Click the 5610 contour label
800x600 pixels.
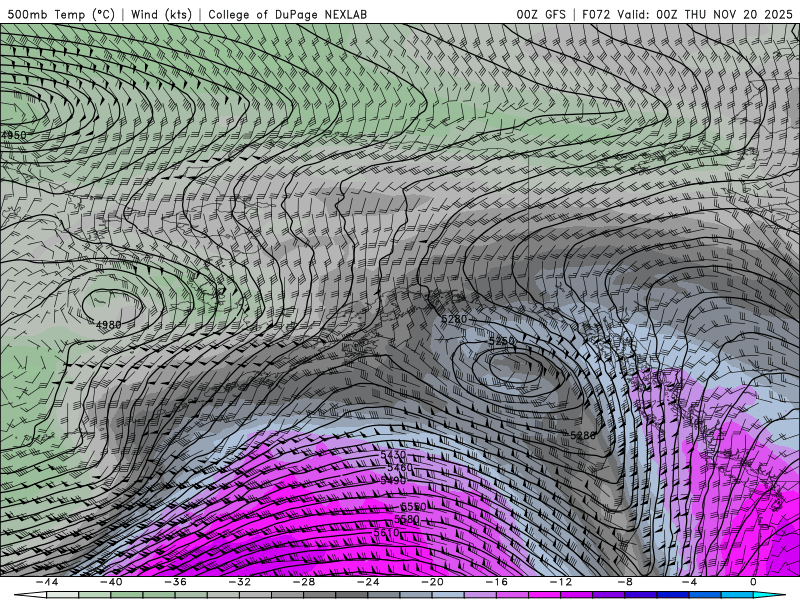386,533
